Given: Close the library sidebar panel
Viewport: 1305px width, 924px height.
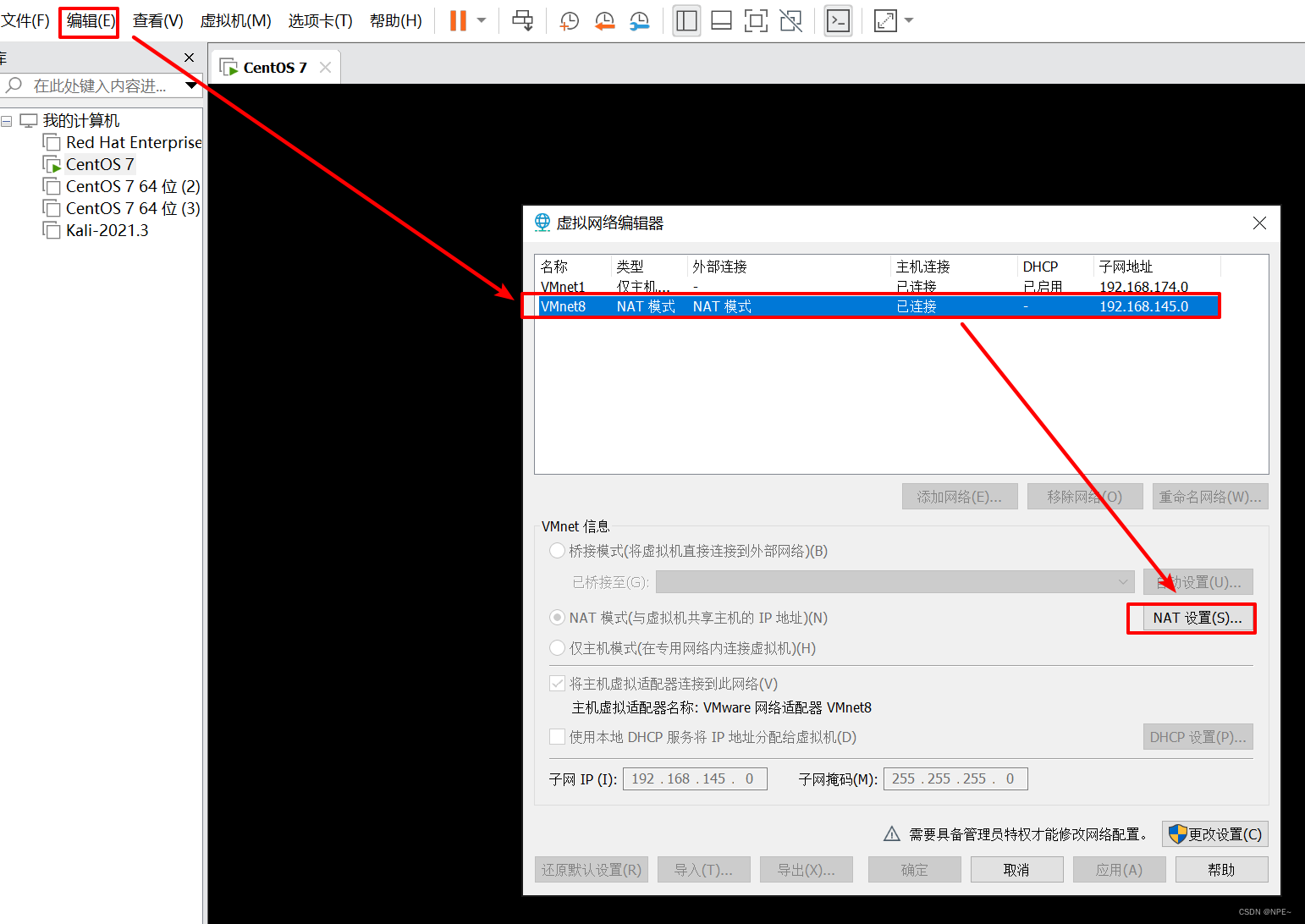Looking at the screenshot, I should click(x=189, y=58).
